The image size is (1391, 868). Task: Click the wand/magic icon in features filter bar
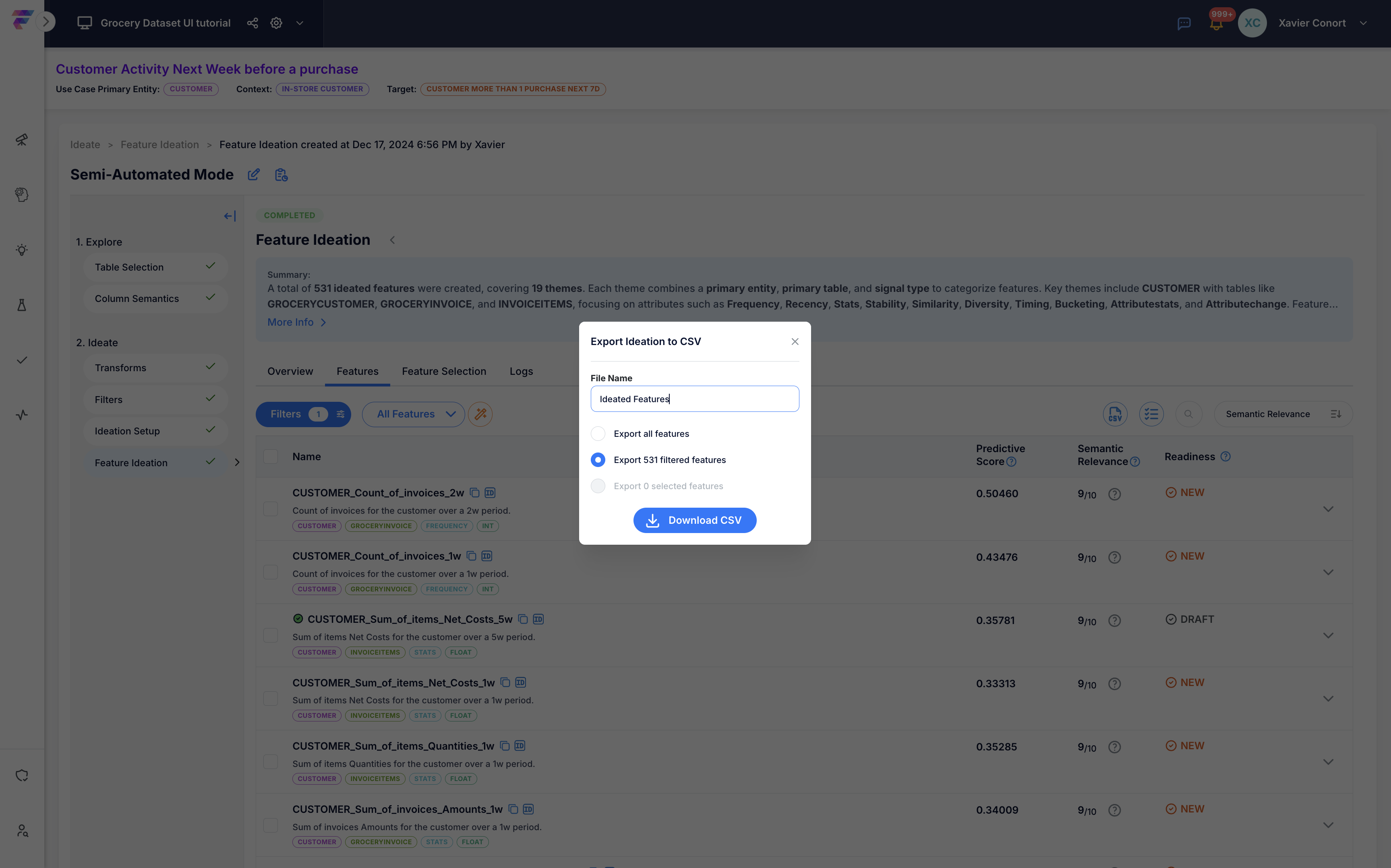point(480,414)
